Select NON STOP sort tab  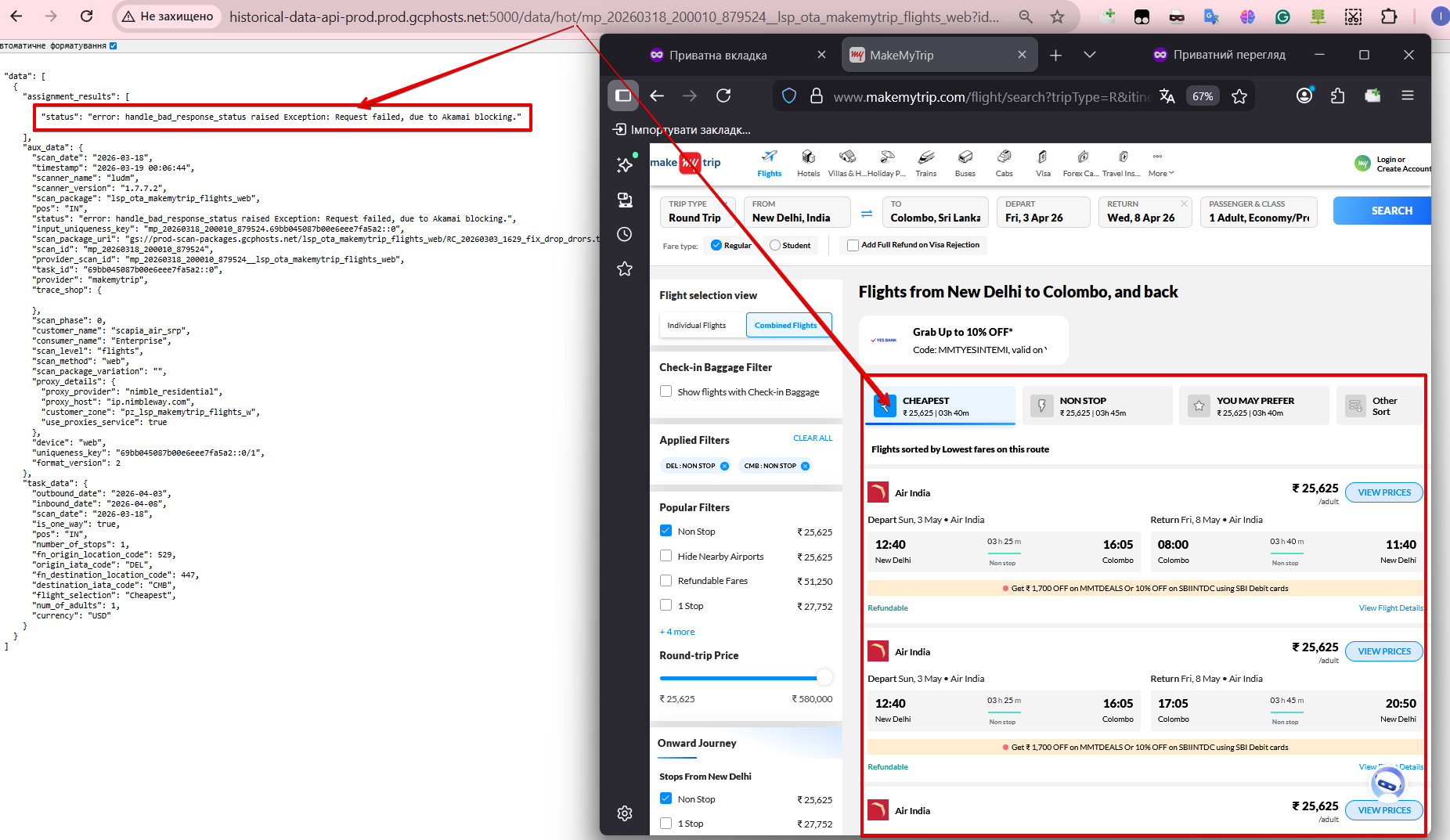coord(1097,406)
